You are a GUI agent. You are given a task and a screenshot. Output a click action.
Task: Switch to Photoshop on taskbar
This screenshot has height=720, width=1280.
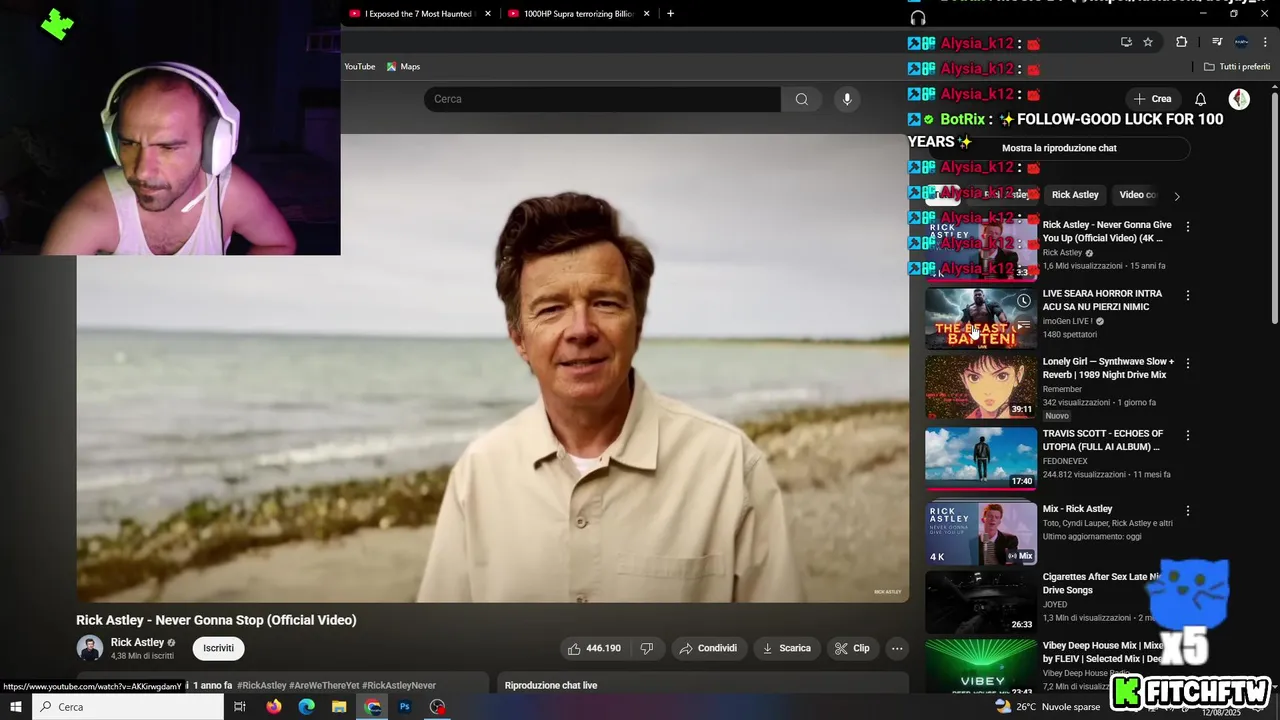(405, 707)
